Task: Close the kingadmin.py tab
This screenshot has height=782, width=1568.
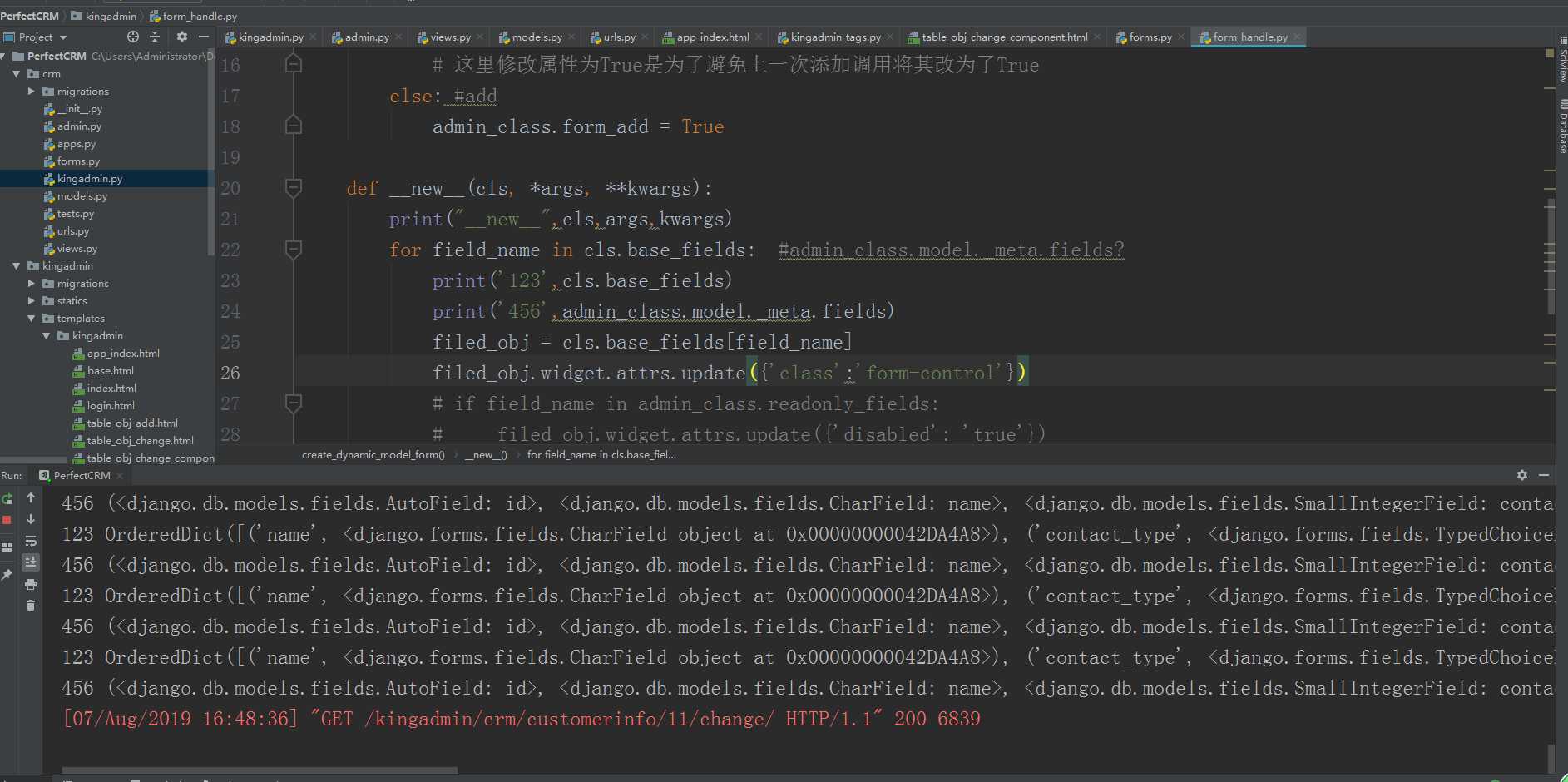Action: pyautogui.click(x=313, y=37)
